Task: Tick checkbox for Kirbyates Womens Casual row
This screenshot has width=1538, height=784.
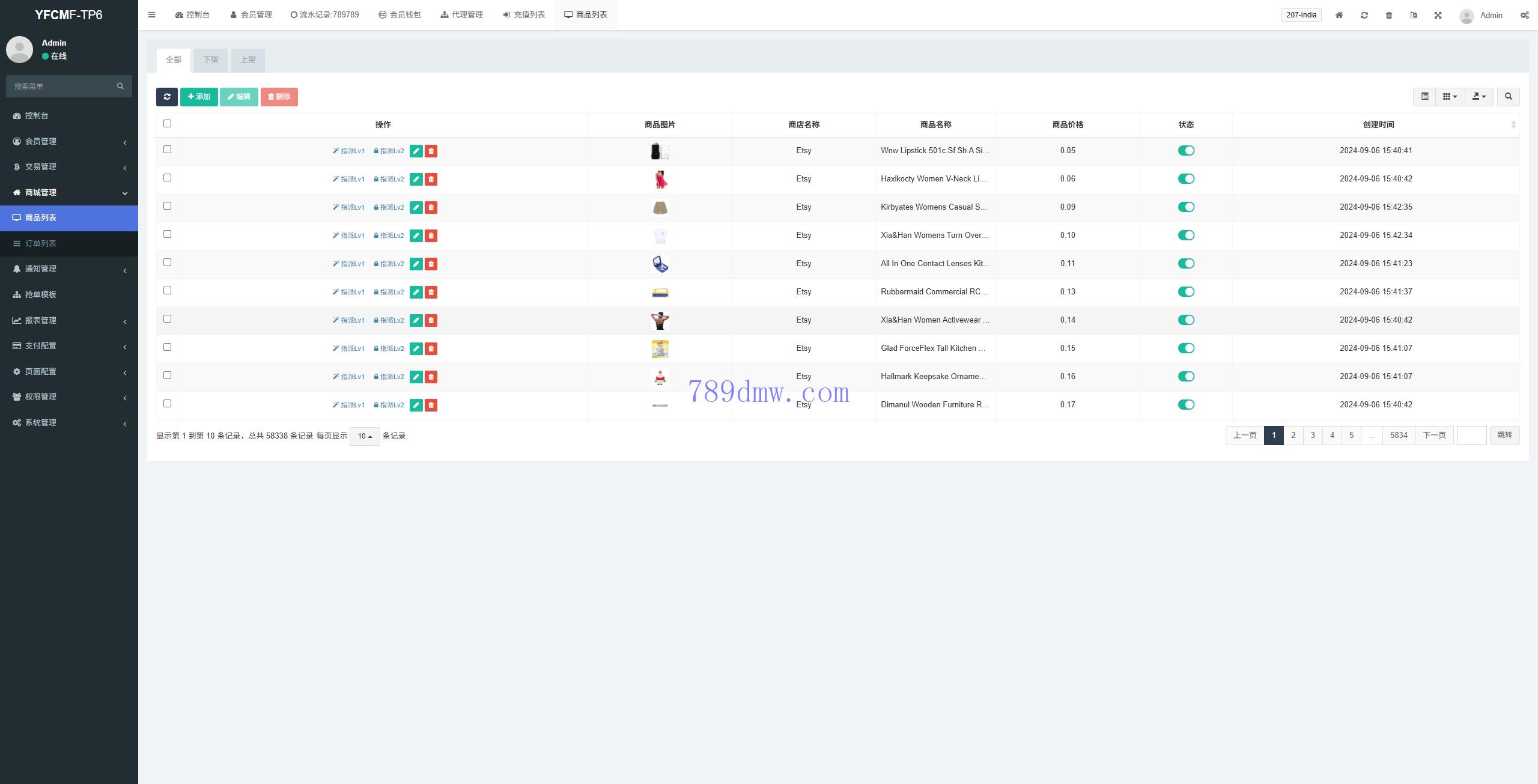Action: point(167,206)
